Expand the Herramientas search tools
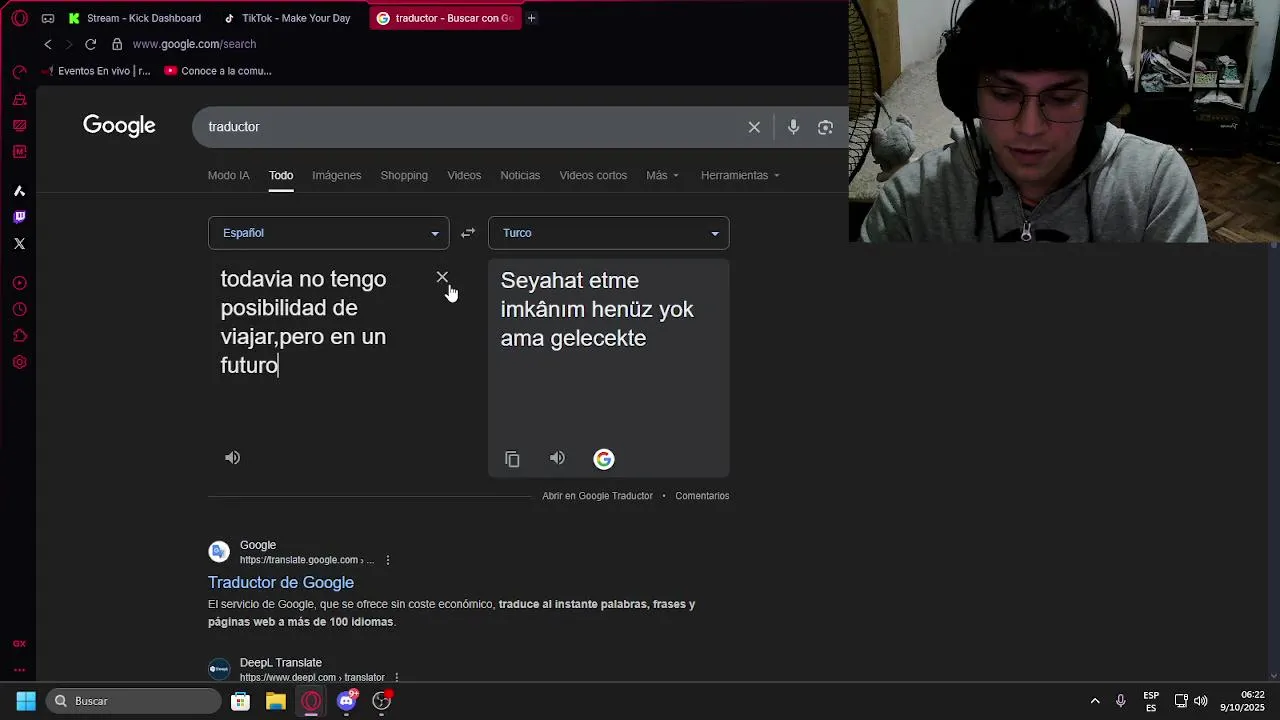The height and width of the screenshot is (720, 1280). (740, 175)
